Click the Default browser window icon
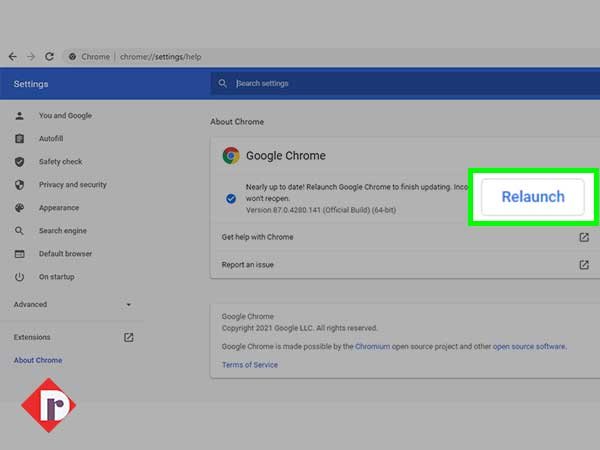Screen dimensions: 600x450 pyautogui.click(x=20, y=254)
